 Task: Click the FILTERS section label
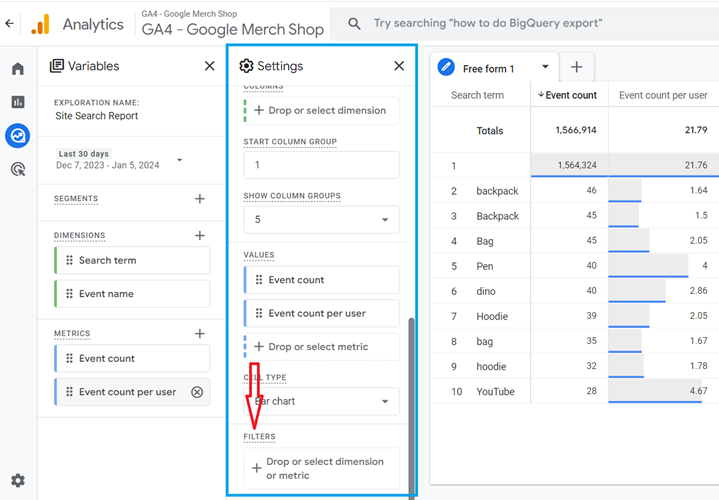(260, 437)
